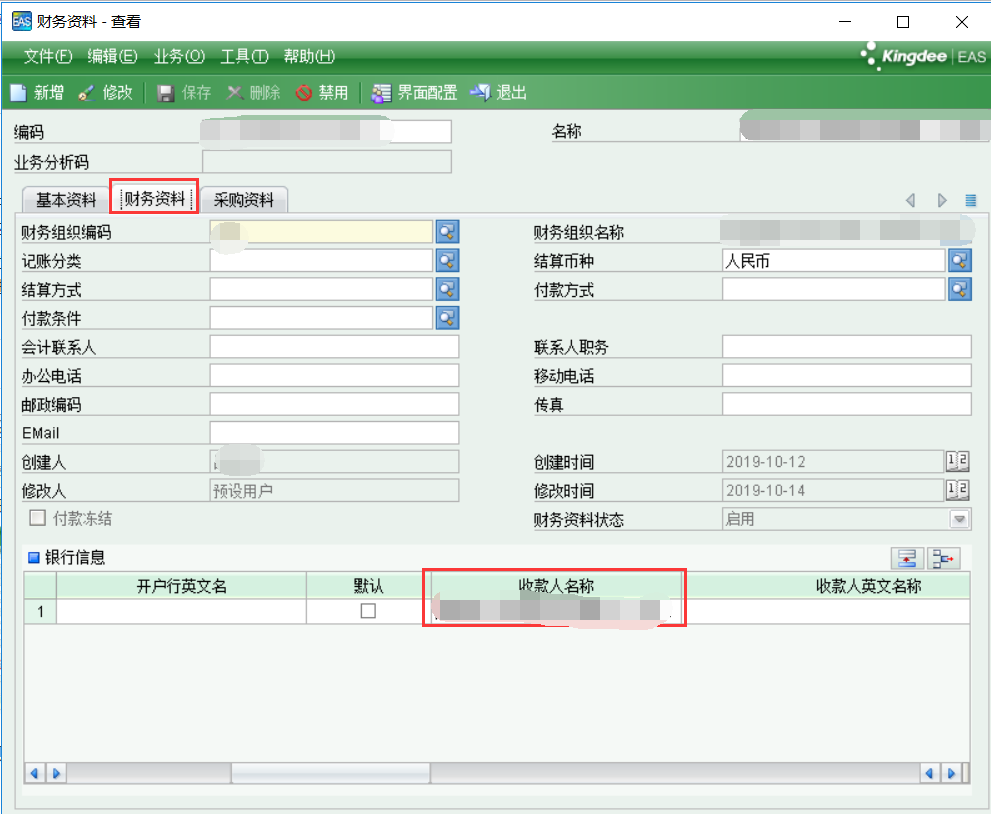Switch to the 财务资料 tab
Image resolution: width=991 pixels, height=814 pixels.
click(155, 199)
